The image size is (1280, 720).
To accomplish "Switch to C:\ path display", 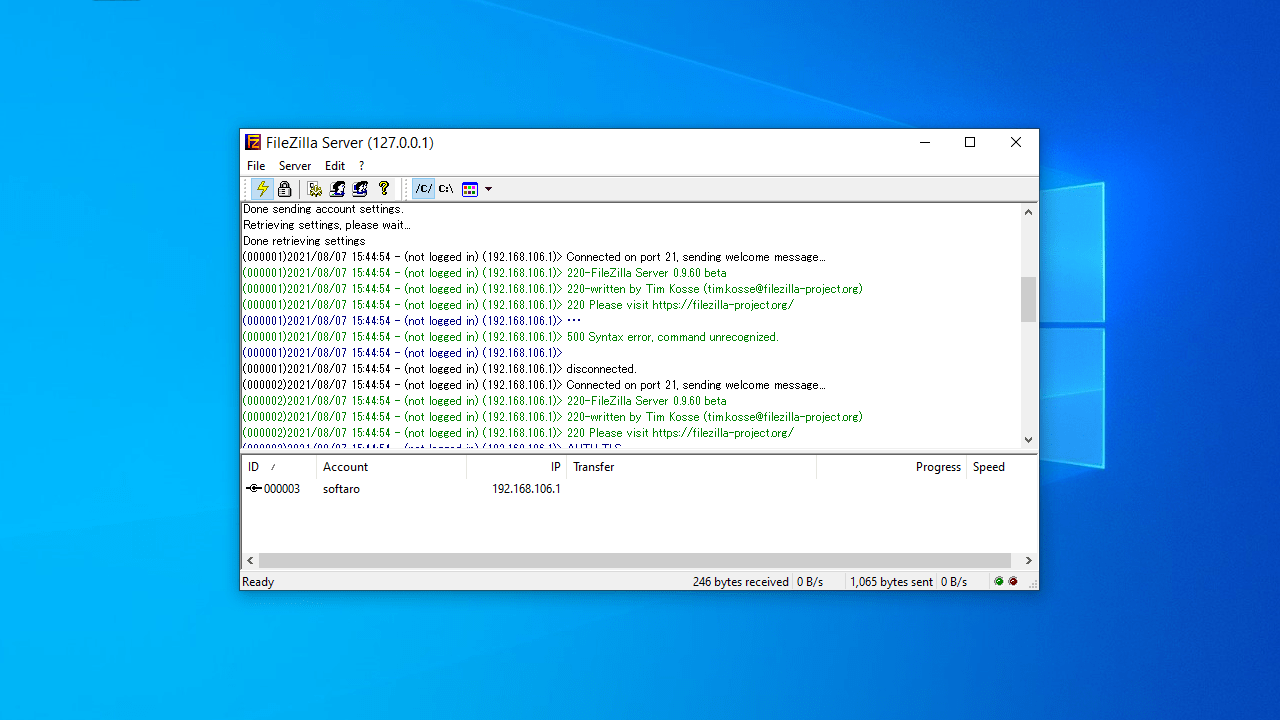I will point(446,188).
